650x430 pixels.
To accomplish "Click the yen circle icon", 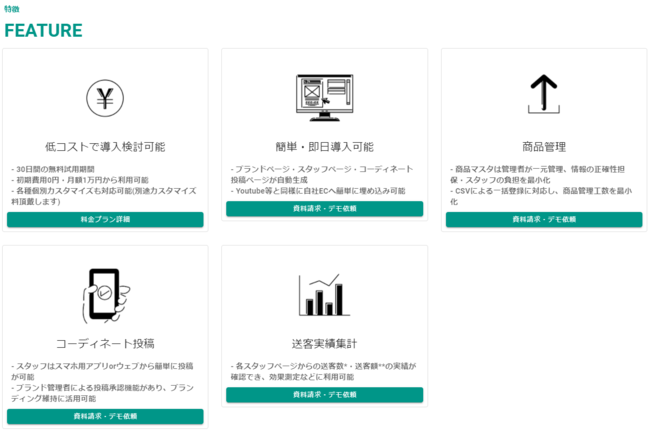I will click(105, 98).
